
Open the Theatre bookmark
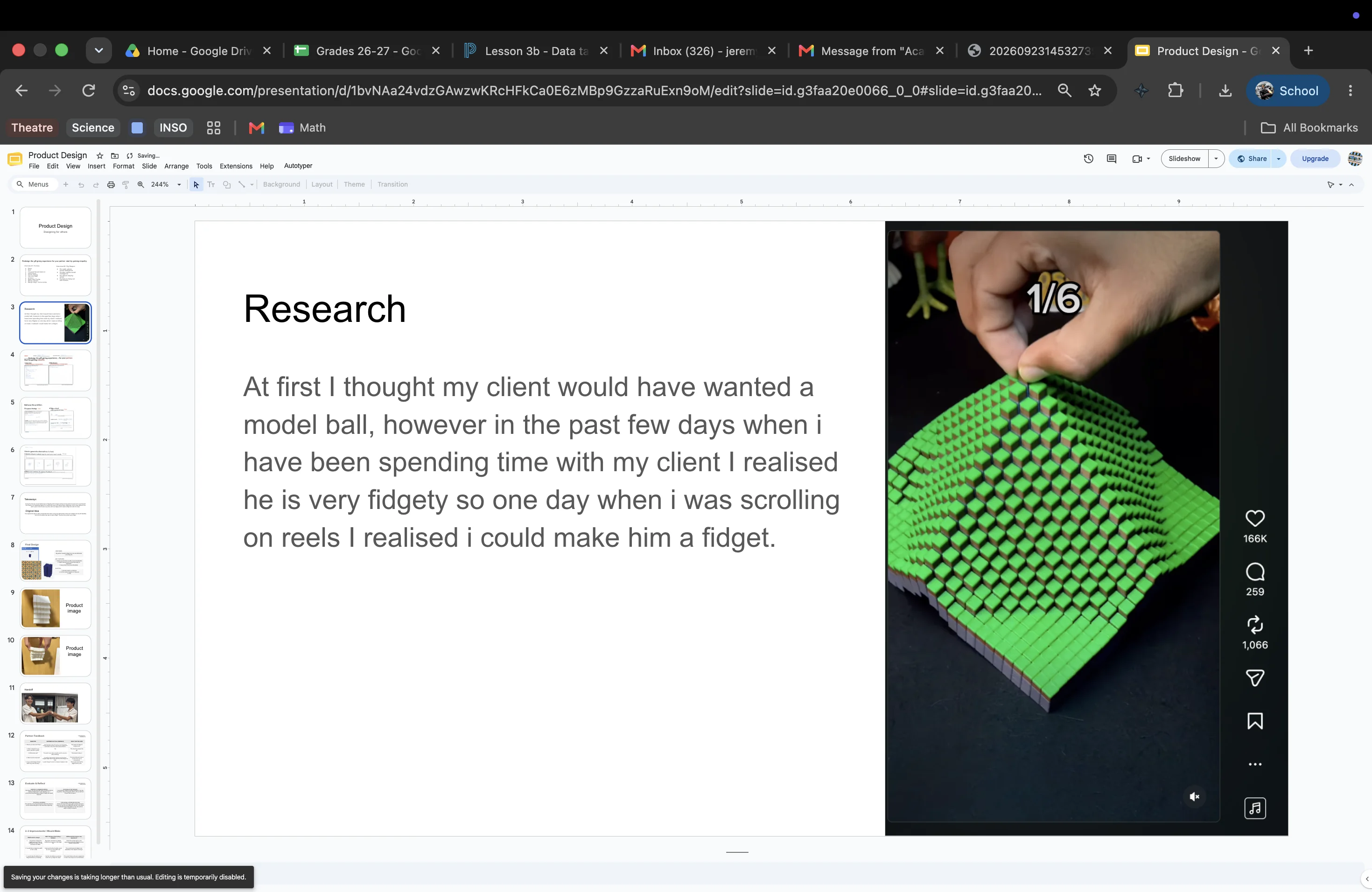[x=32, y=128]
